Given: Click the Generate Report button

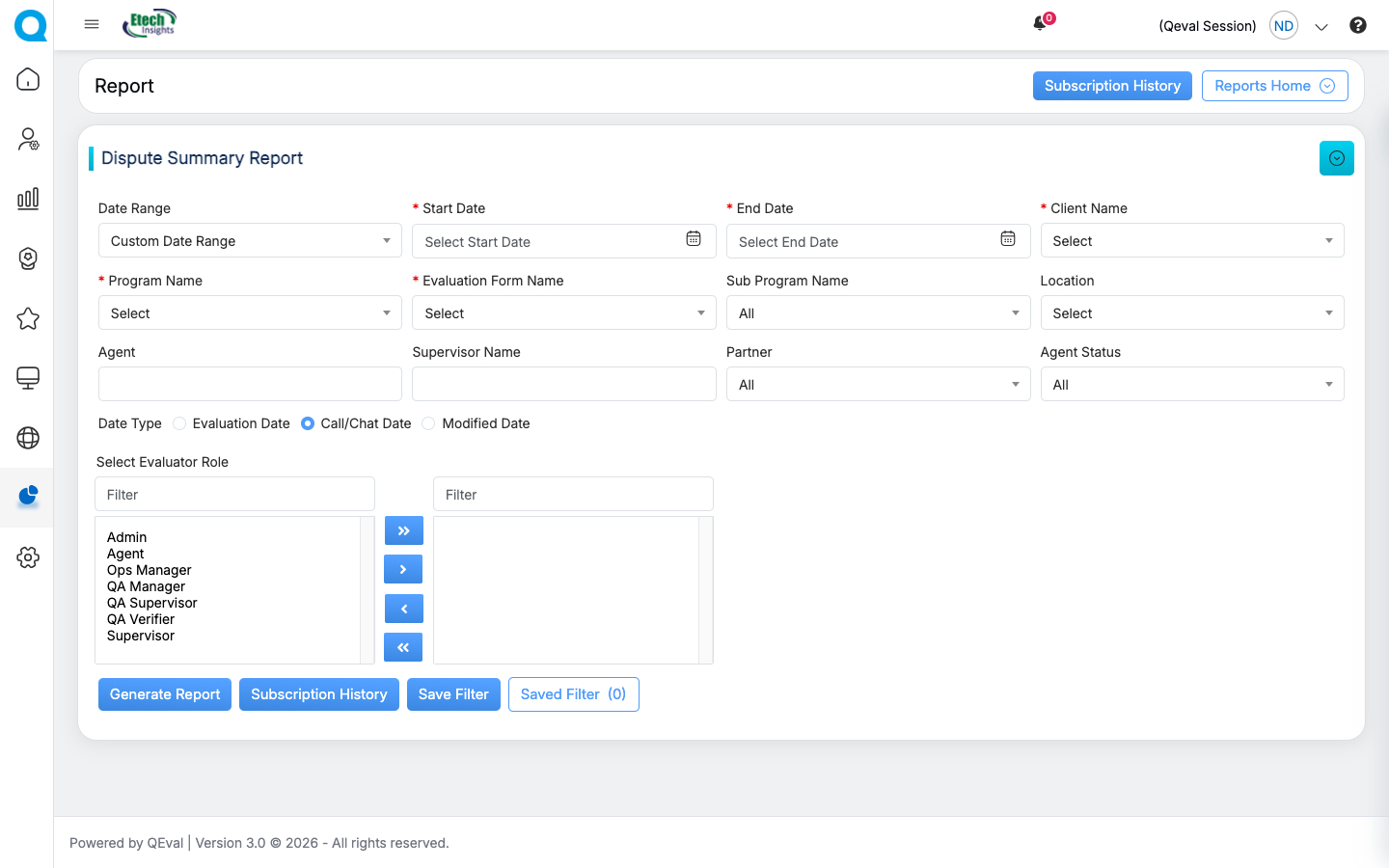Looking at the screenshot, I should coord(165,694).
